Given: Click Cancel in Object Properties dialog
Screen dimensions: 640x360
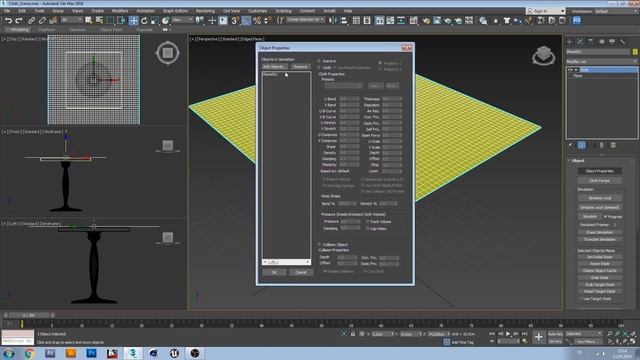Looking at the screenshot, I should [300, 272].
